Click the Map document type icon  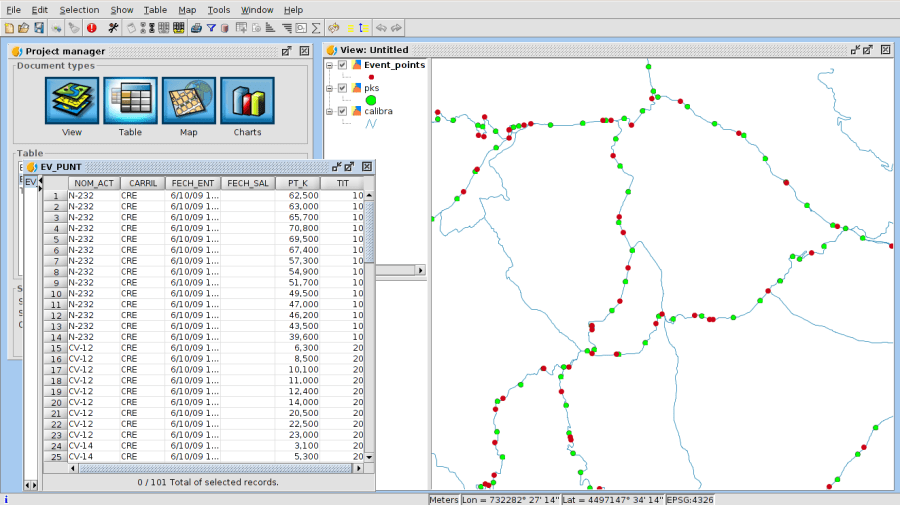point(189,100)
